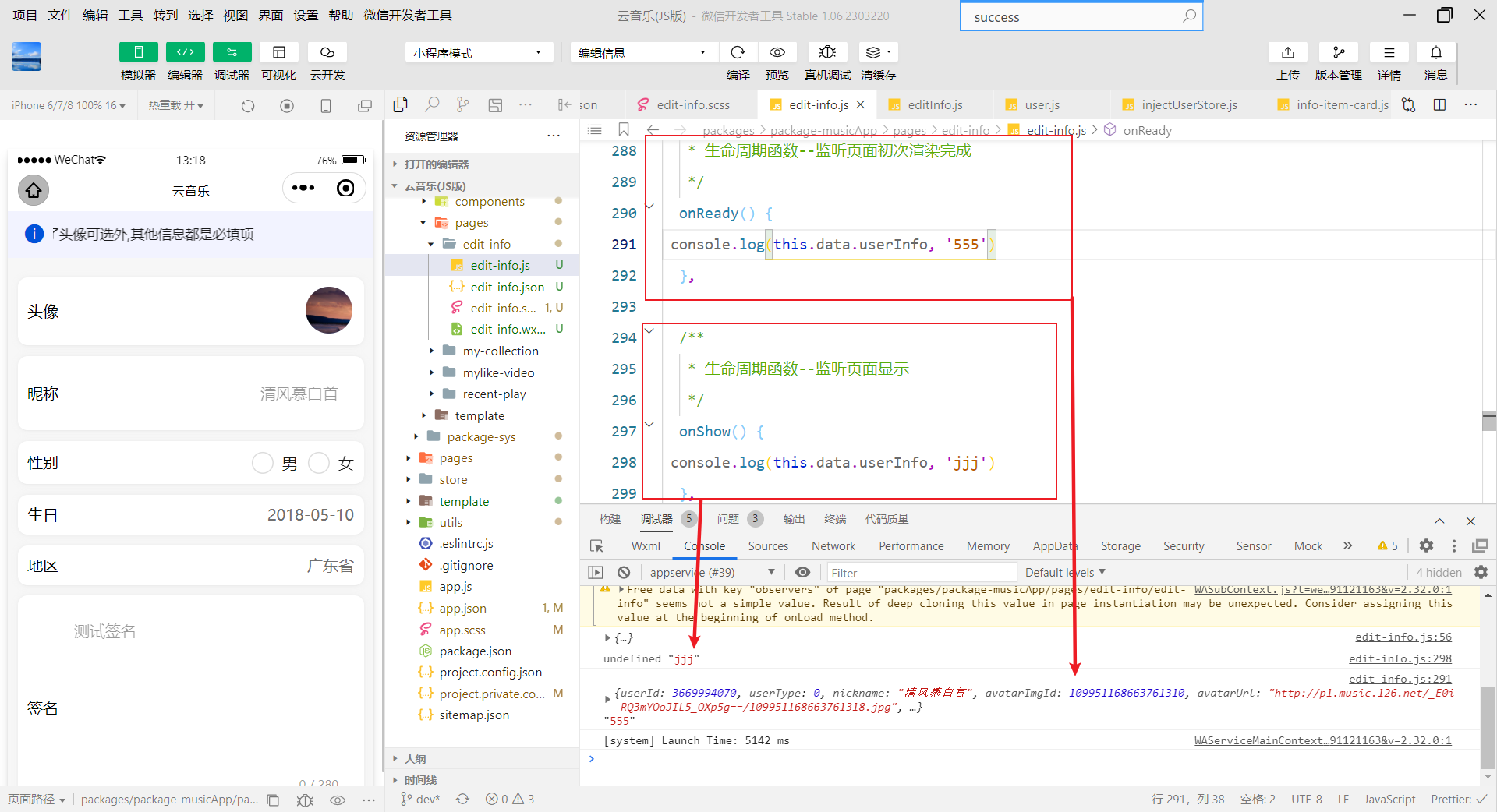Open version management icon
1497x812 pixels.
point(1339,52)
